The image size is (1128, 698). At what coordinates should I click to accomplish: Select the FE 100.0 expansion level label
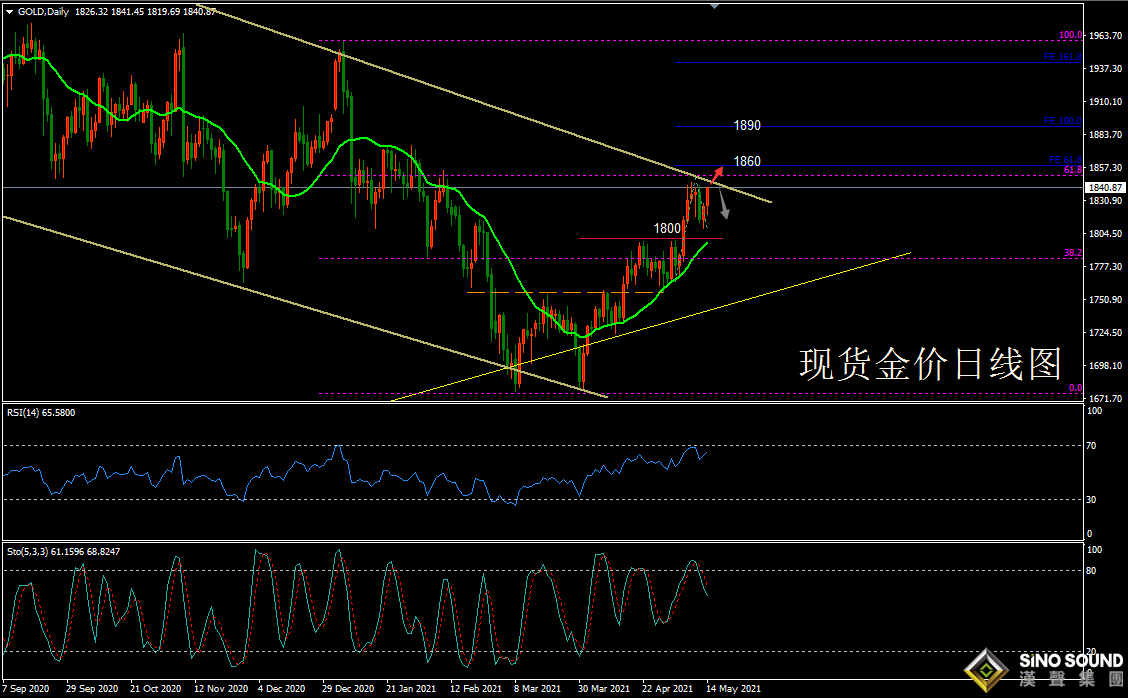1062,121
